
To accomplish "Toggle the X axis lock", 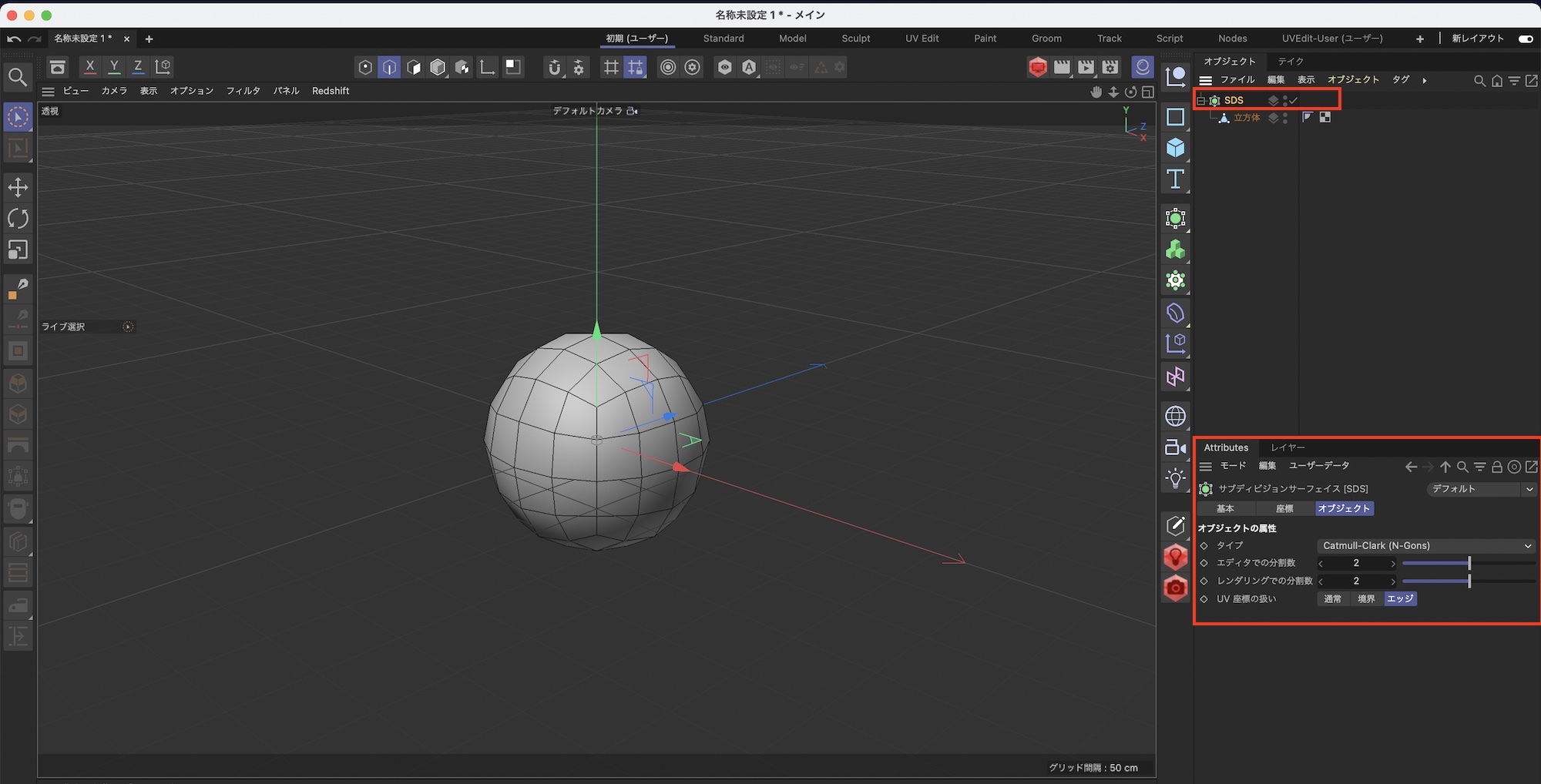I will 90,67.
